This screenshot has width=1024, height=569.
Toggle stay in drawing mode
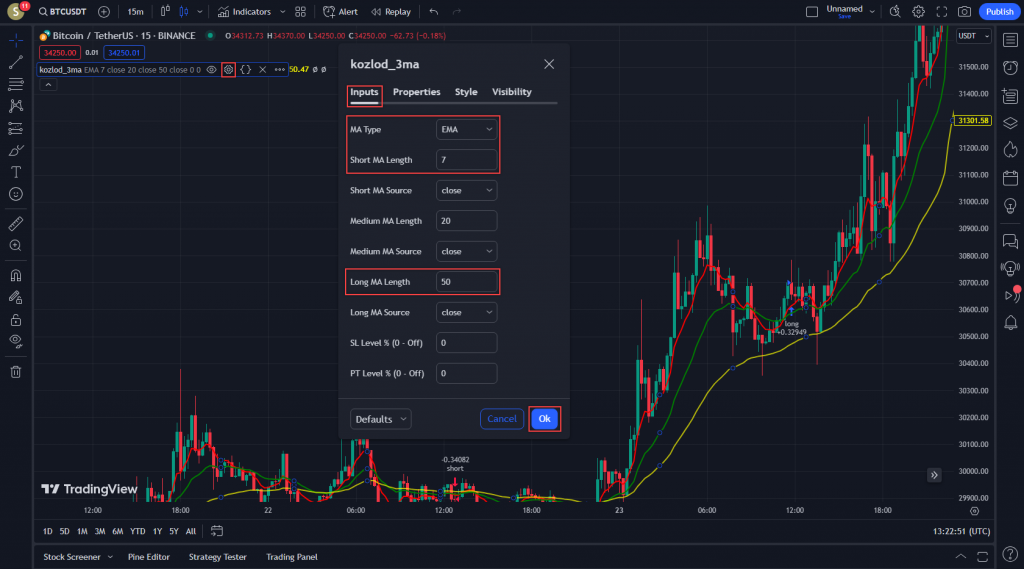16,298
